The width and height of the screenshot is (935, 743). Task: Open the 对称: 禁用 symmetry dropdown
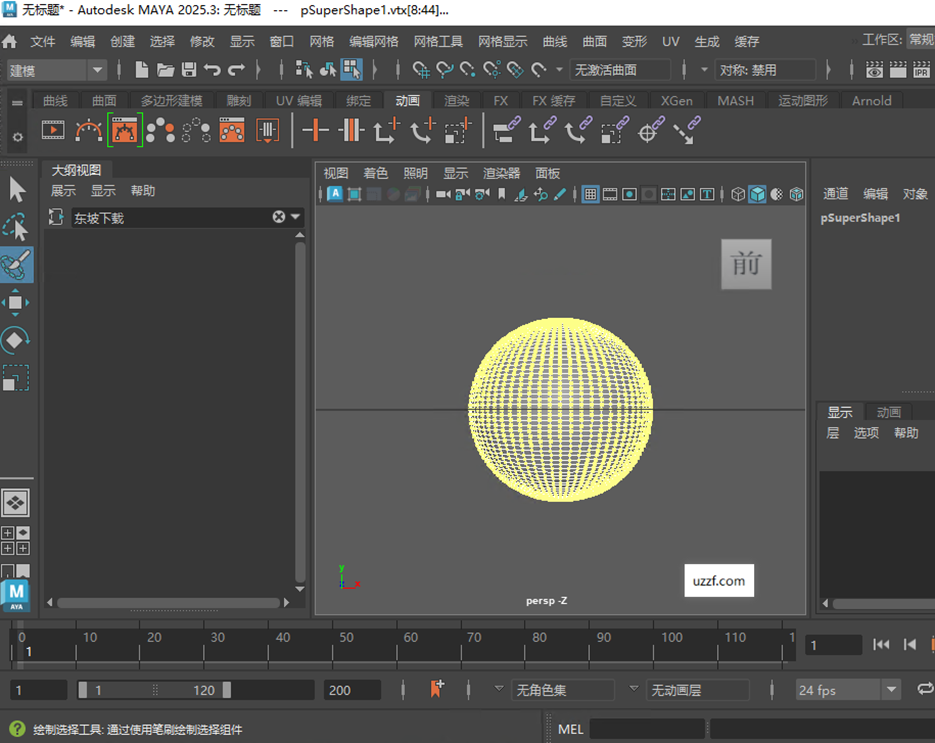766,70
